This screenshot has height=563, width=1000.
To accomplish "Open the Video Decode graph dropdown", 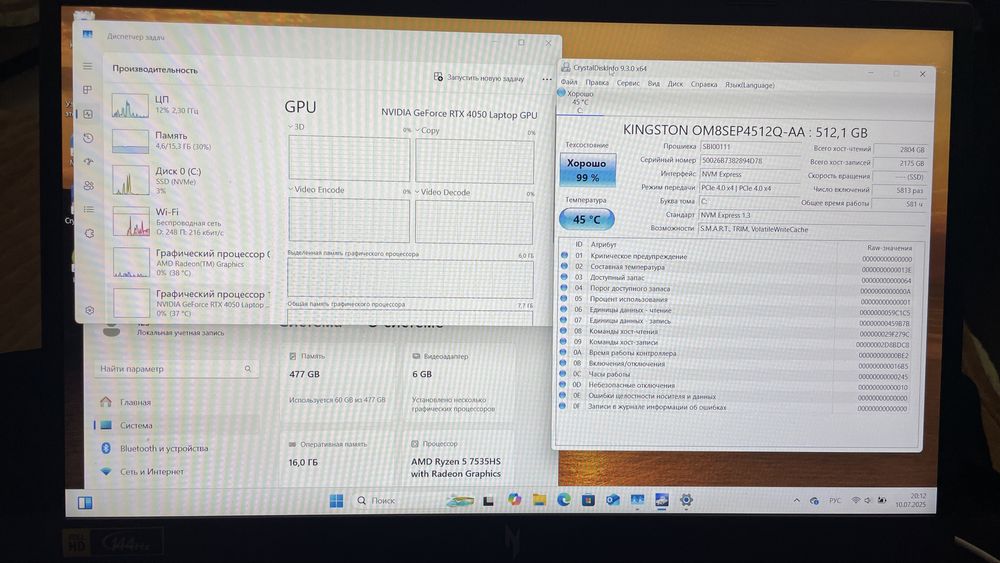I will 443,192.
